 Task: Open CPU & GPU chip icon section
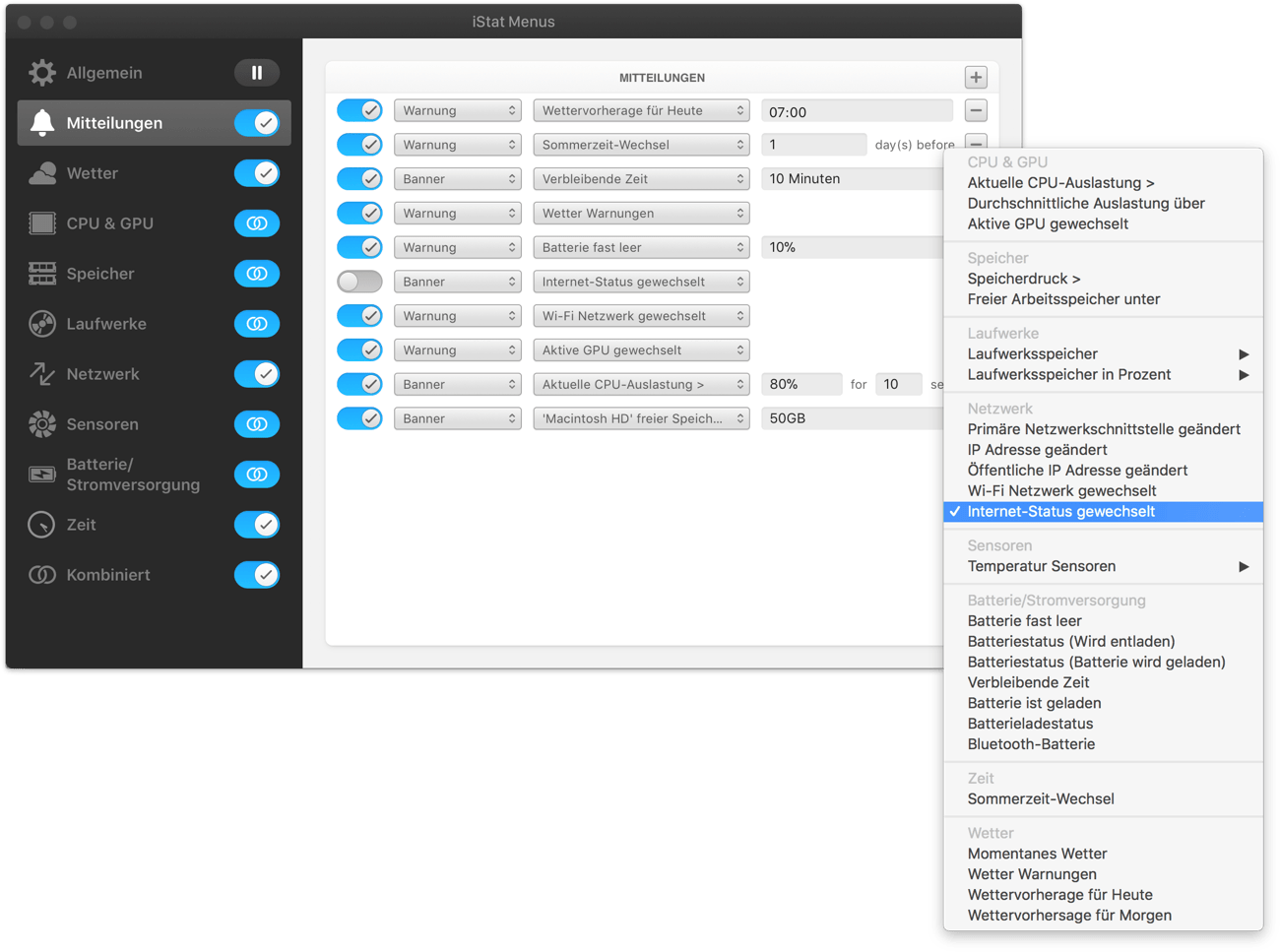click(x=41, y=223)
